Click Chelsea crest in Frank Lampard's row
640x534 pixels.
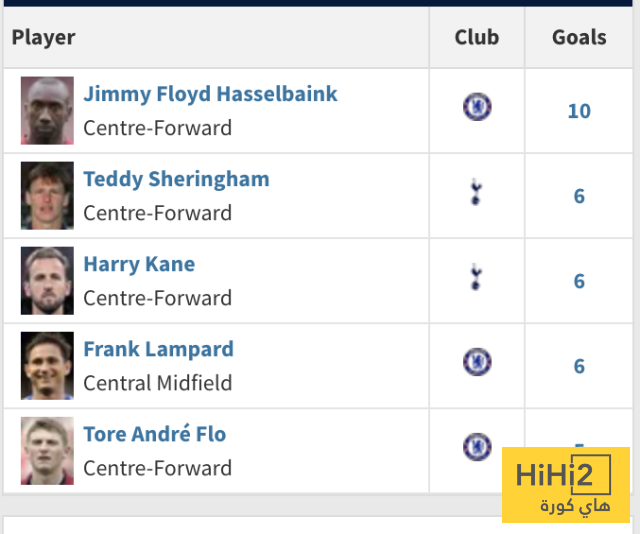(x=477, y=361)
